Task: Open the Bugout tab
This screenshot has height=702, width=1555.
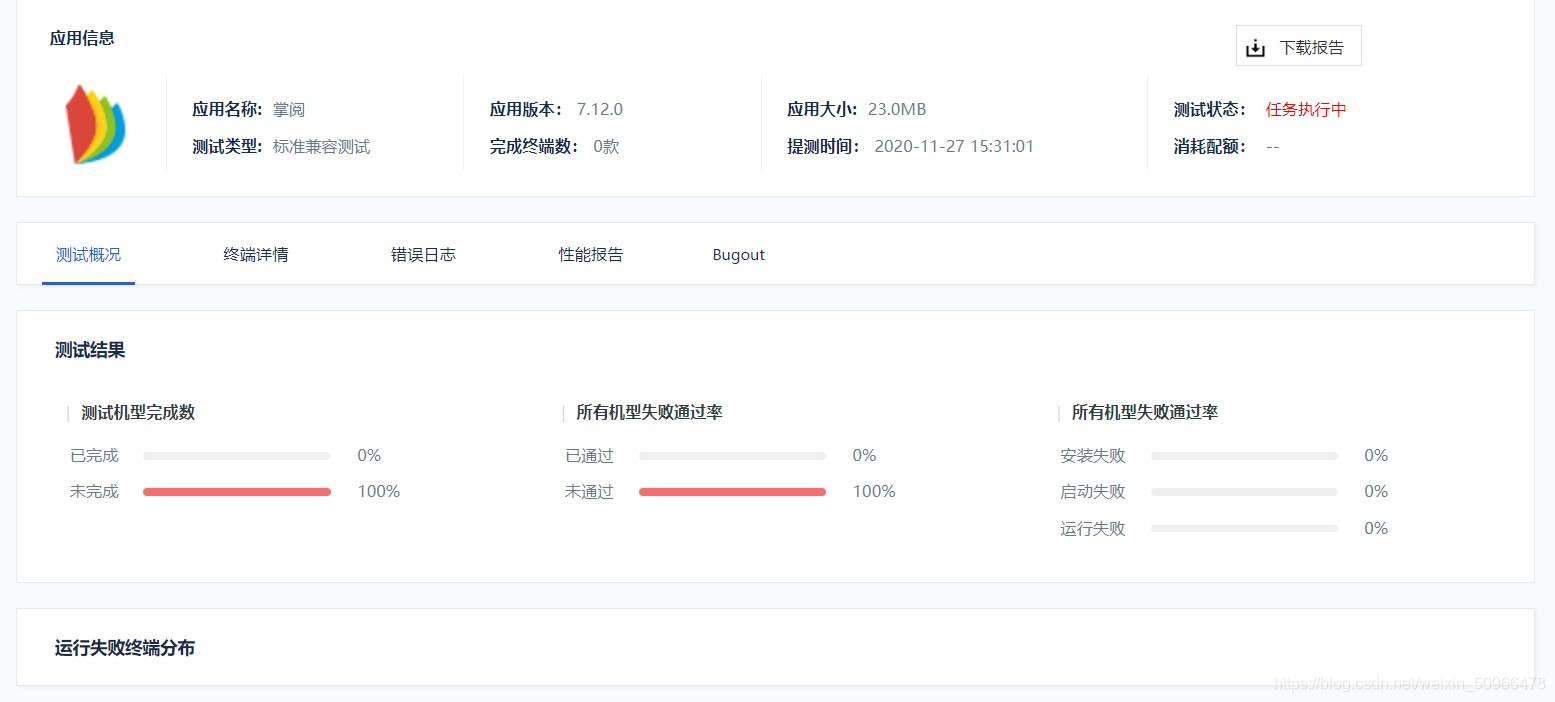Action: (738, 255)
